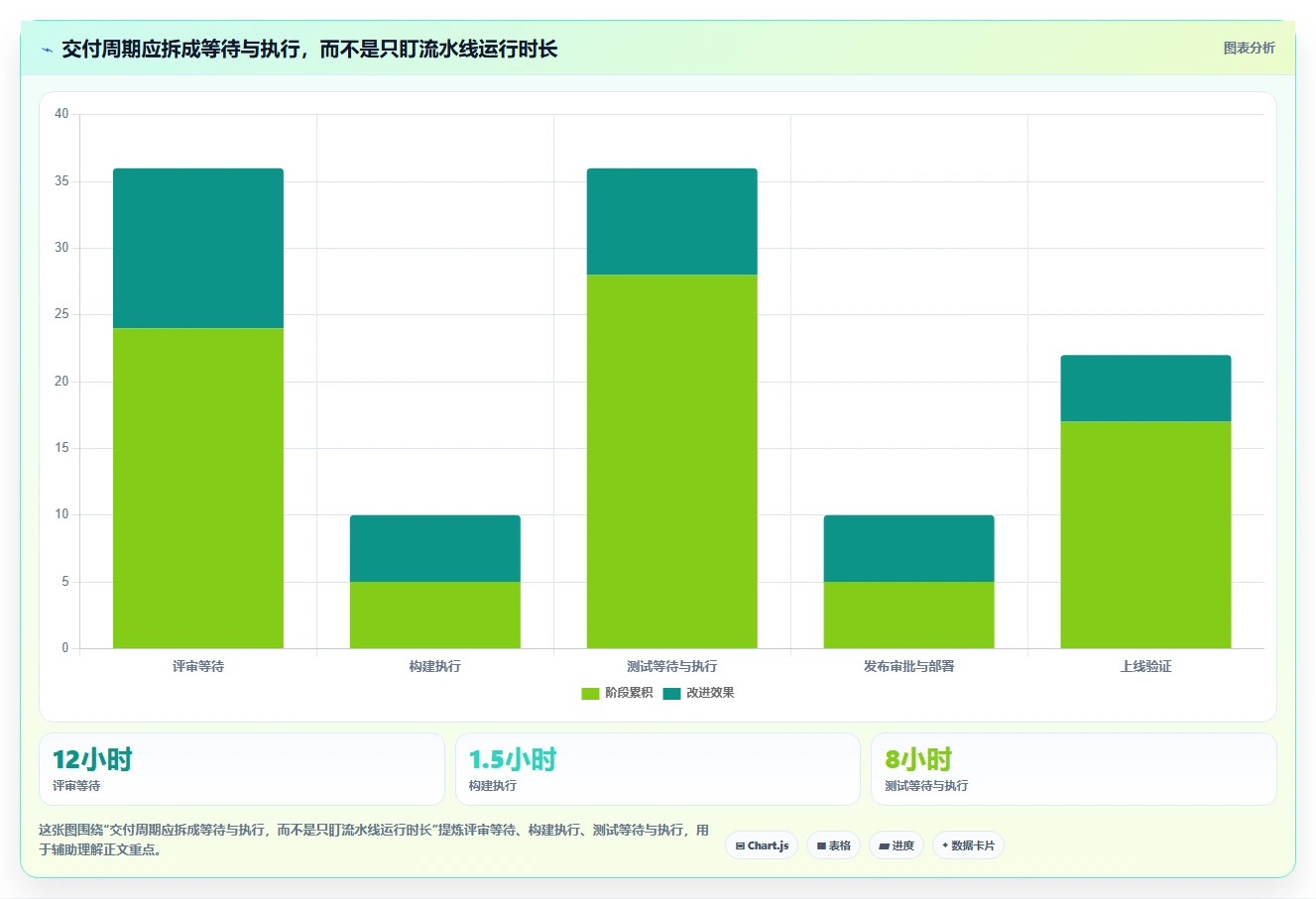1316x899 pixels.
Task: Click the 测试等待与执行 x-axis label
Action: click(x=672, y=666)
